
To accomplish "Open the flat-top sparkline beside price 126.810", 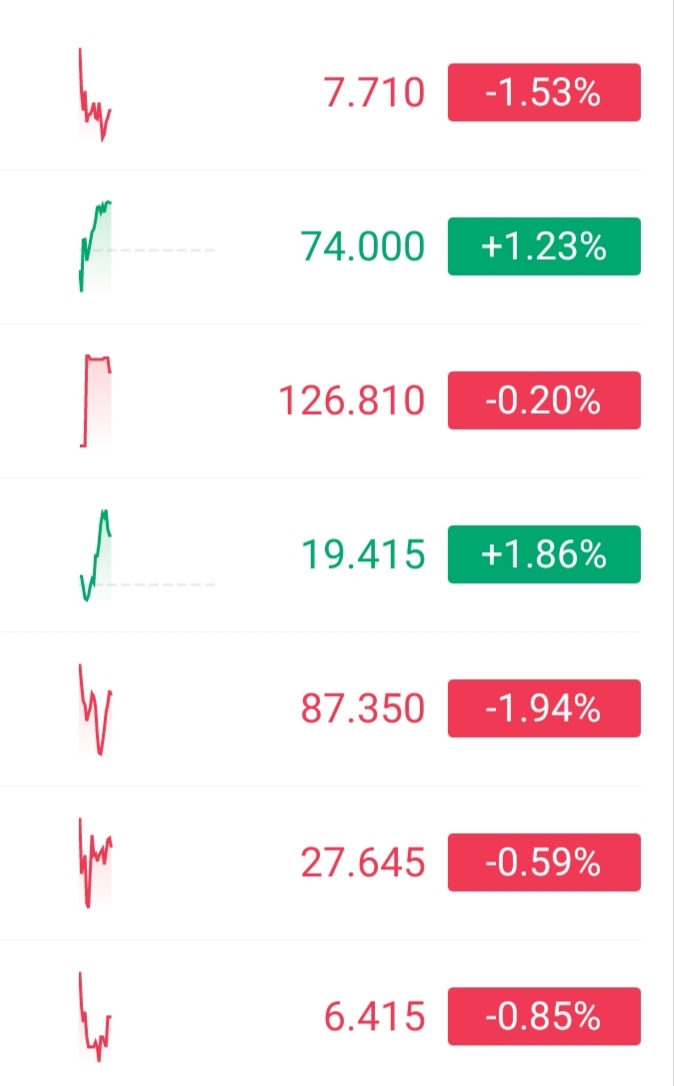I will (x=96, y=400).
